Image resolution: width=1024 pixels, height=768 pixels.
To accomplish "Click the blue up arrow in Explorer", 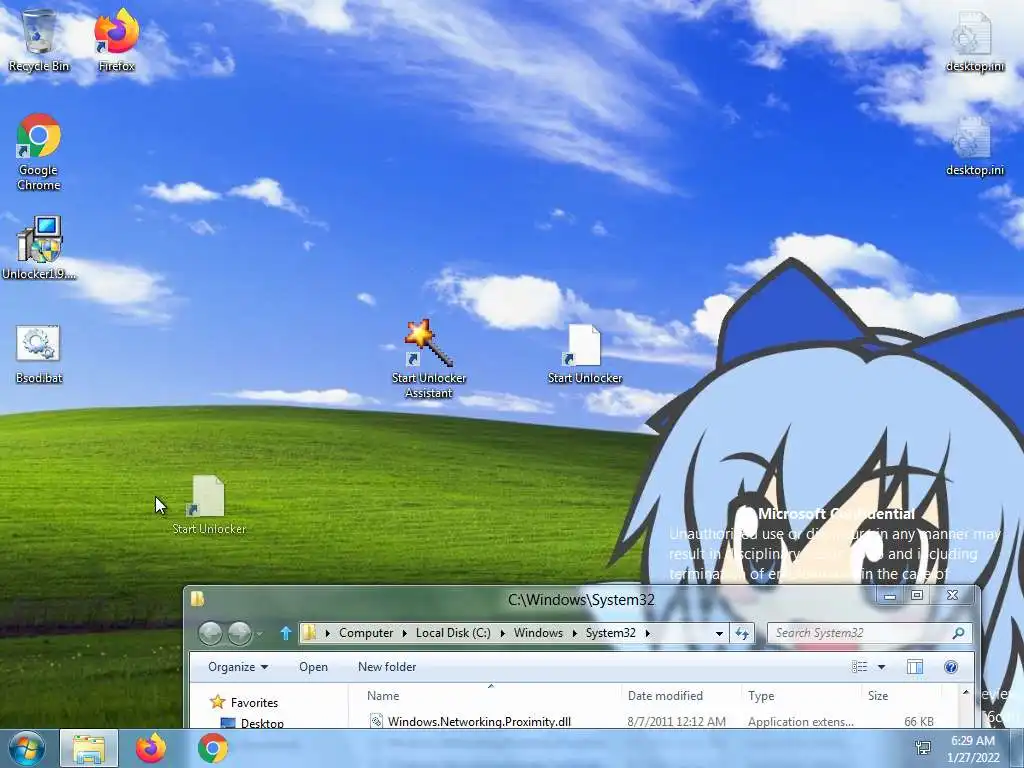I will [x=285, y=633].
